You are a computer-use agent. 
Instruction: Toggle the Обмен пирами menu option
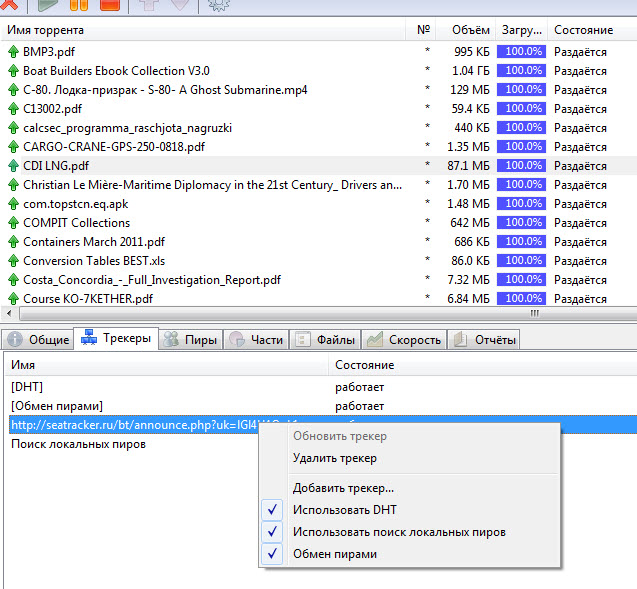pos(334,554)
